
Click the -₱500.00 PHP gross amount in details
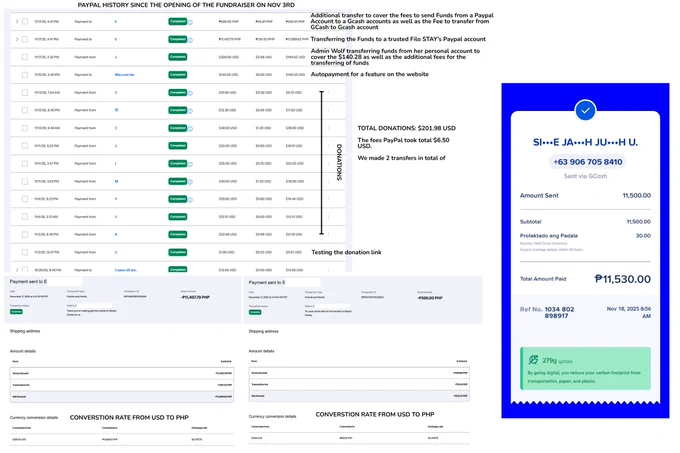click(x=430, y=298)
